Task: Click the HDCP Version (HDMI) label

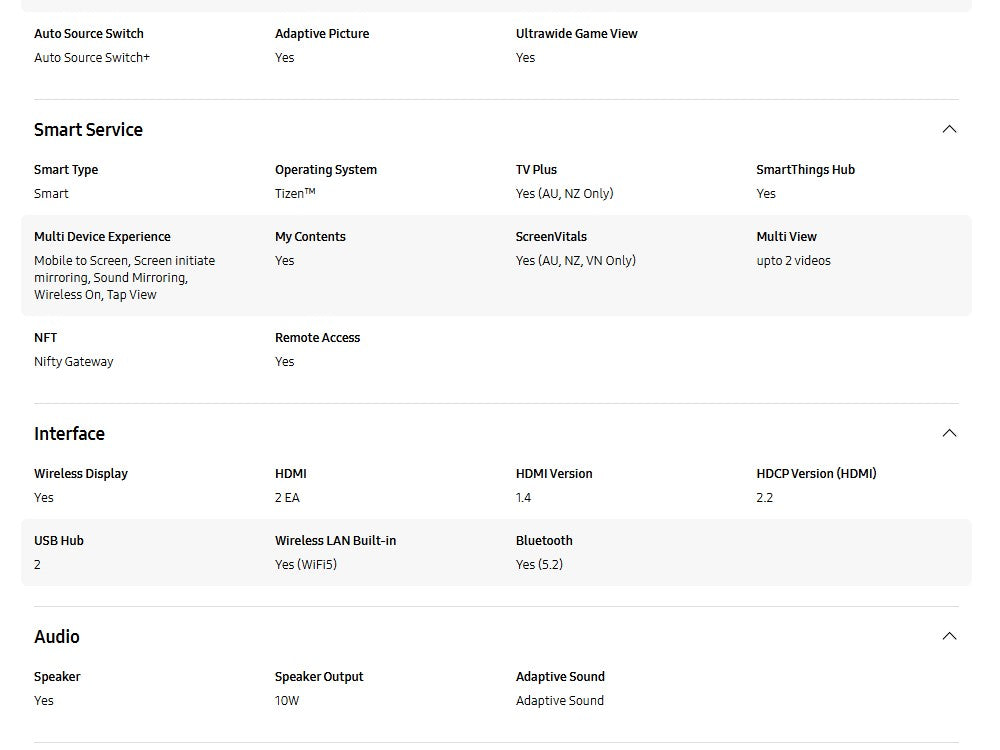Action: click(x=816, y=474)
